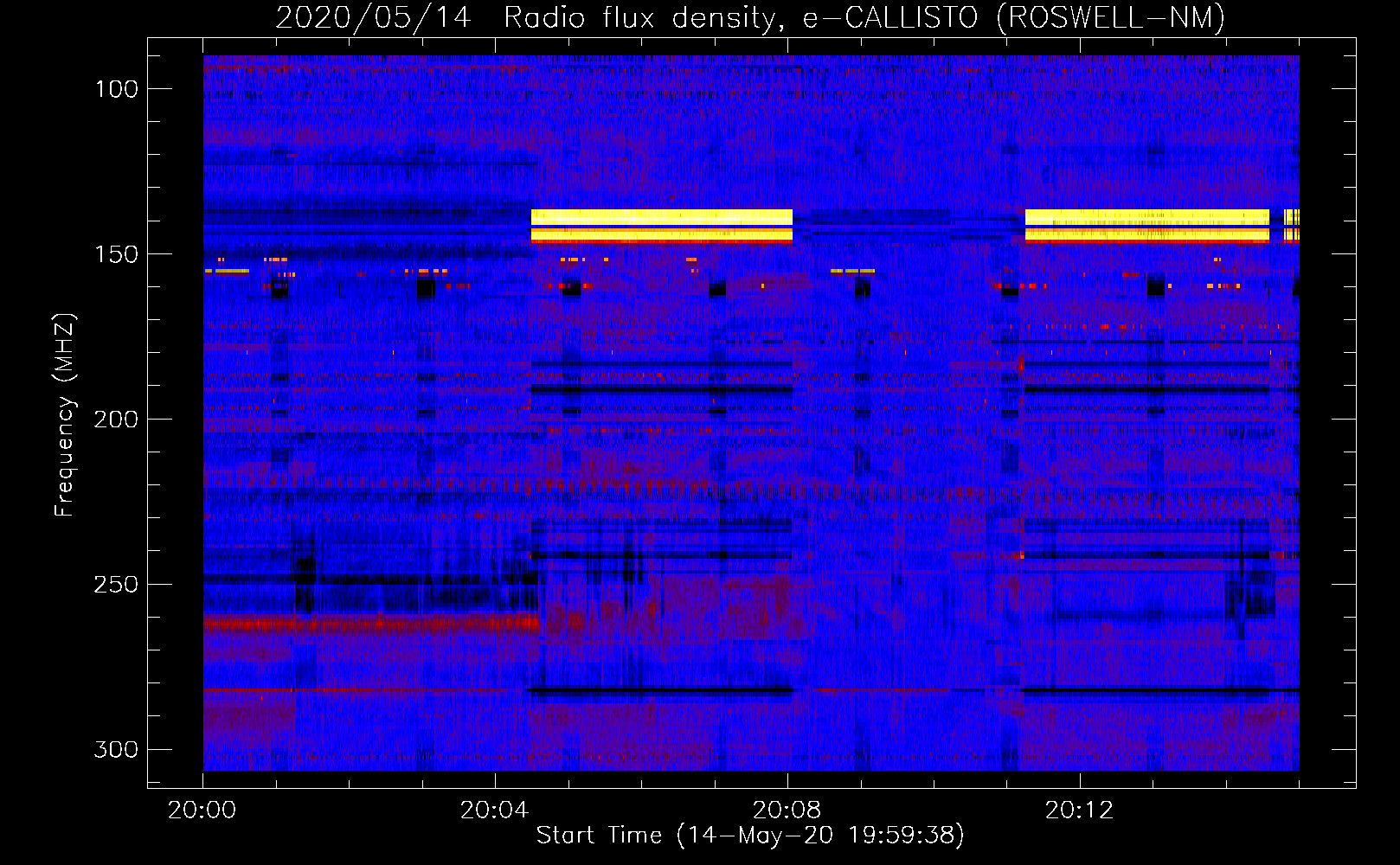This screenshot has width=1400, height=865.
Task: Click the 20:12 time tick label
Action: (1080, 811)
